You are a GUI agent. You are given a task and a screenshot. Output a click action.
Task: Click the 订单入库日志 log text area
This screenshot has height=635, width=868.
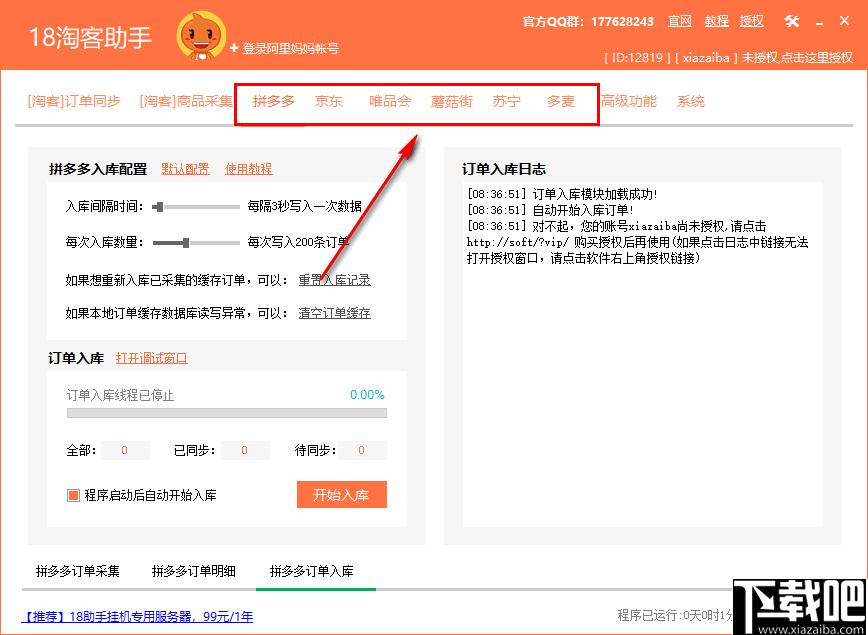(642, 354)
